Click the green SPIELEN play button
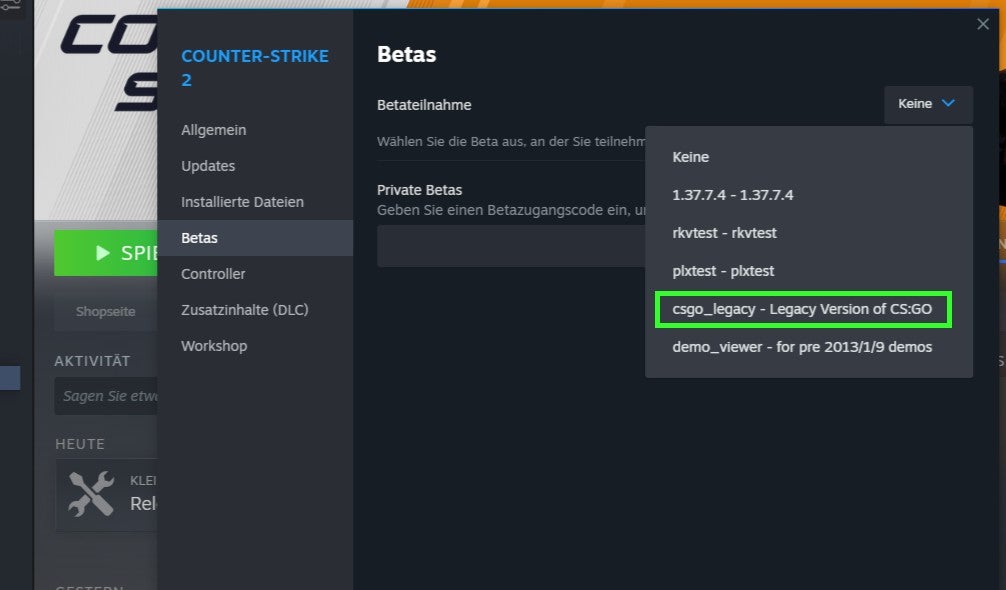Viewport: 1006px width, 590px height. point(106,253)
